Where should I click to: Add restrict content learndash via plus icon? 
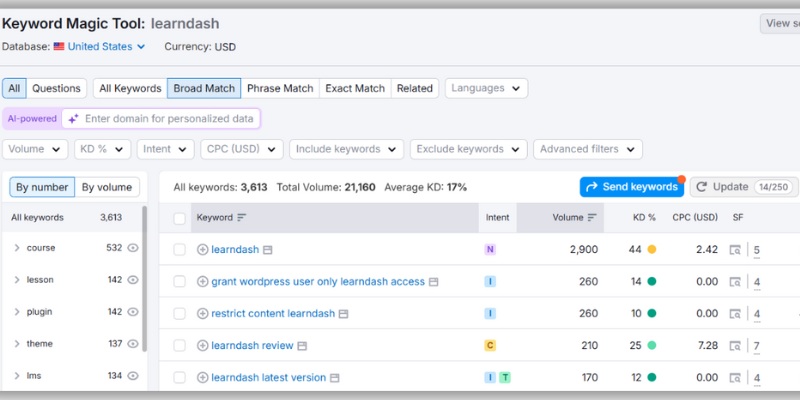click(x=203, y=313)
